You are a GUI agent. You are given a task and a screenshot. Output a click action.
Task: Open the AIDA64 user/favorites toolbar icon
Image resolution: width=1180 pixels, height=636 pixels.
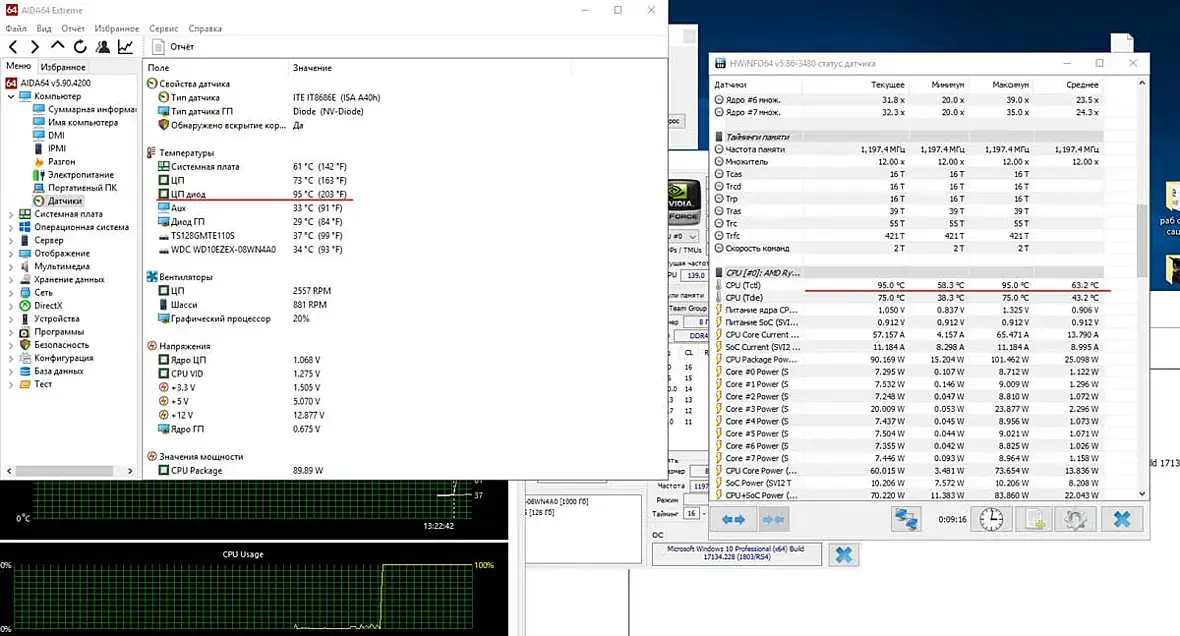[x=103, y=47]
